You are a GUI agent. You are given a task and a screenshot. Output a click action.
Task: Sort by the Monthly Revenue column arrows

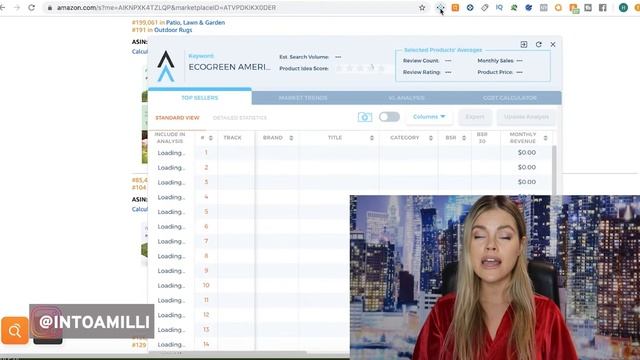(x=545, y=138)
